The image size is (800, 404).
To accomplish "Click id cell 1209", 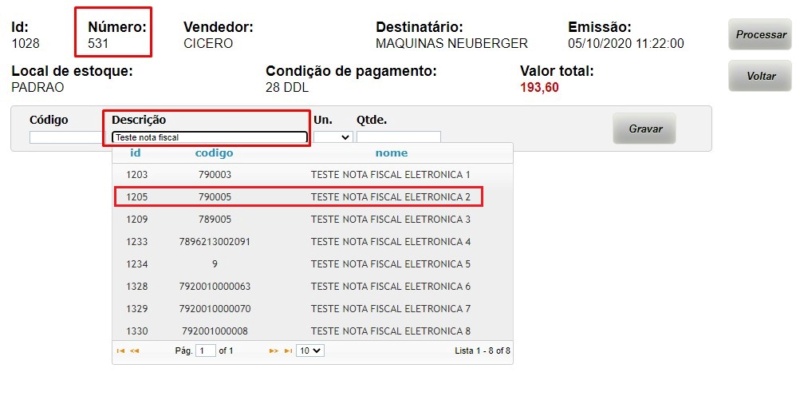I will (137, 219).
